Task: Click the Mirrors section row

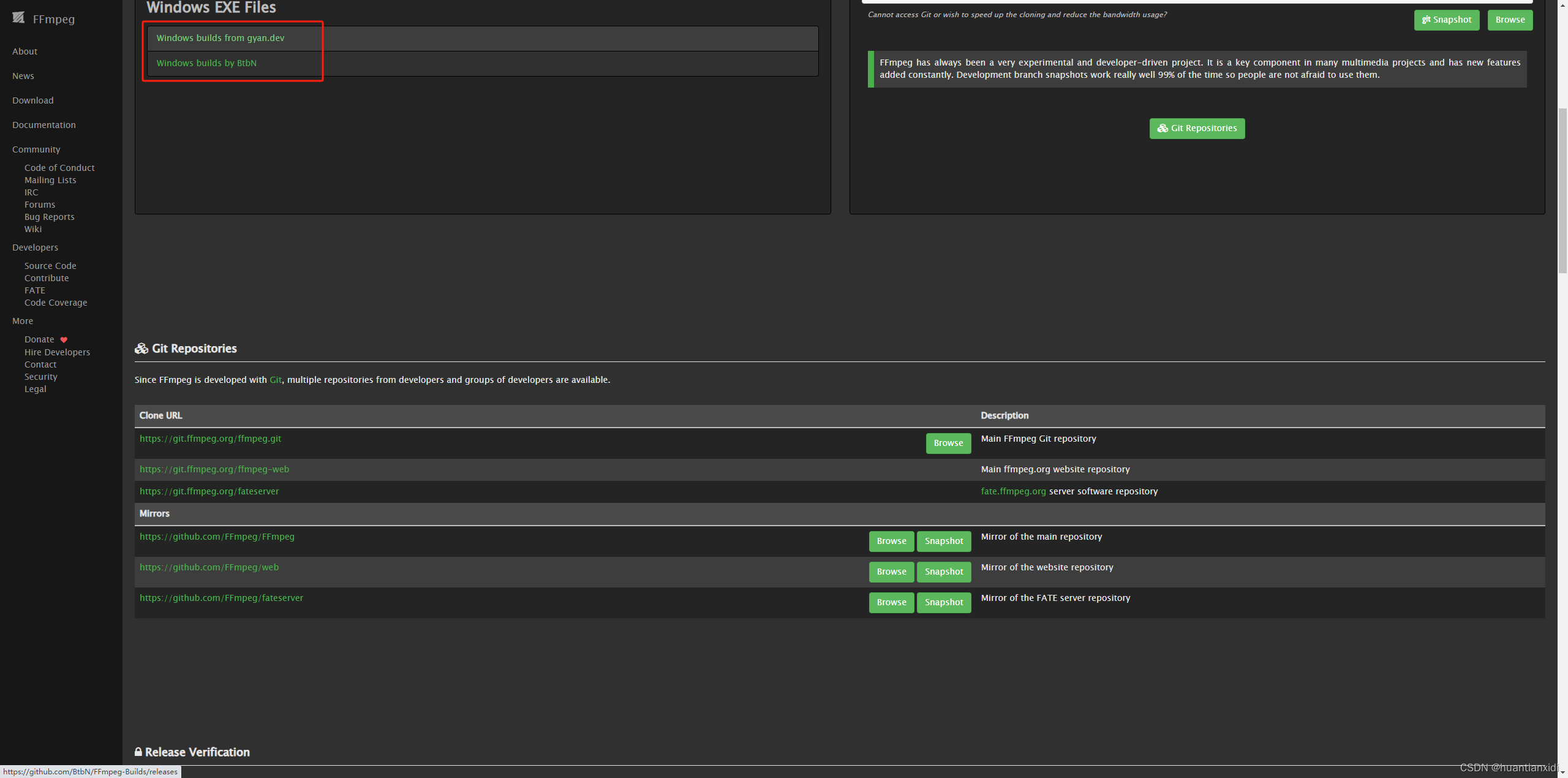Action: [x=840, y=514]
